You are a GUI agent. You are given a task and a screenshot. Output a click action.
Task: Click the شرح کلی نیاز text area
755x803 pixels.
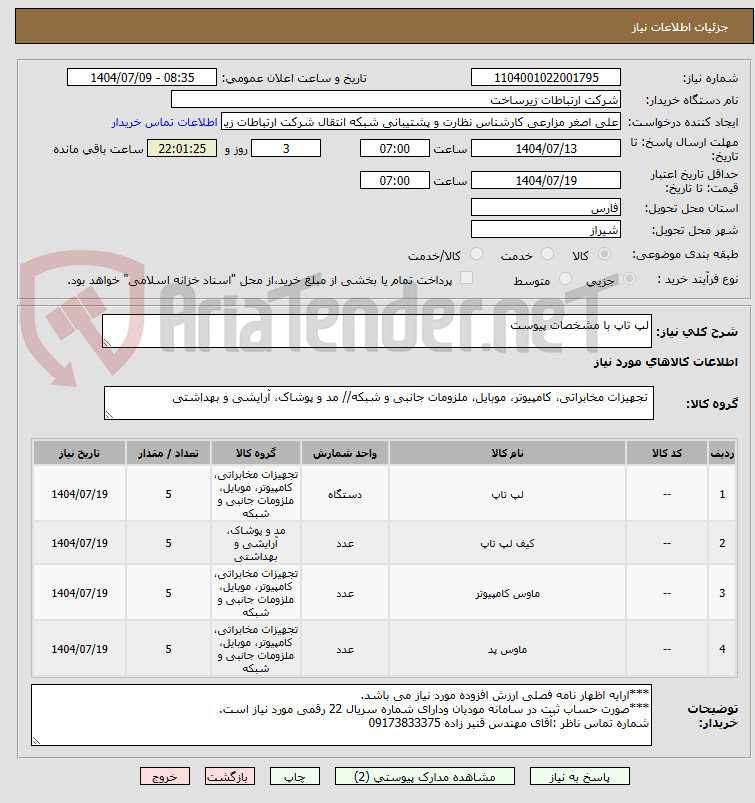pyautogui.click(x=376, y=331)
